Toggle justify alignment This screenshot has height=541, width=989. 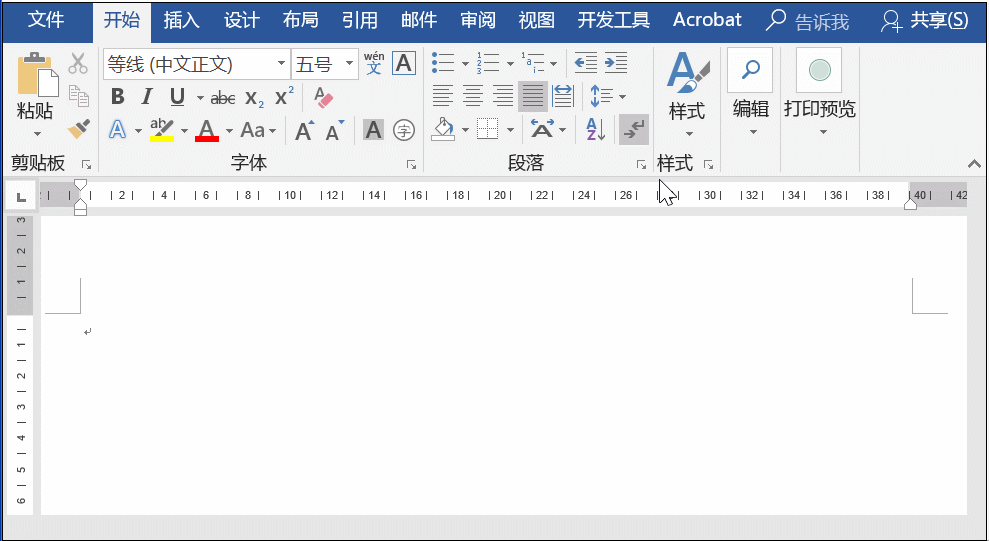pyautogui.click(x=532, y=96)
